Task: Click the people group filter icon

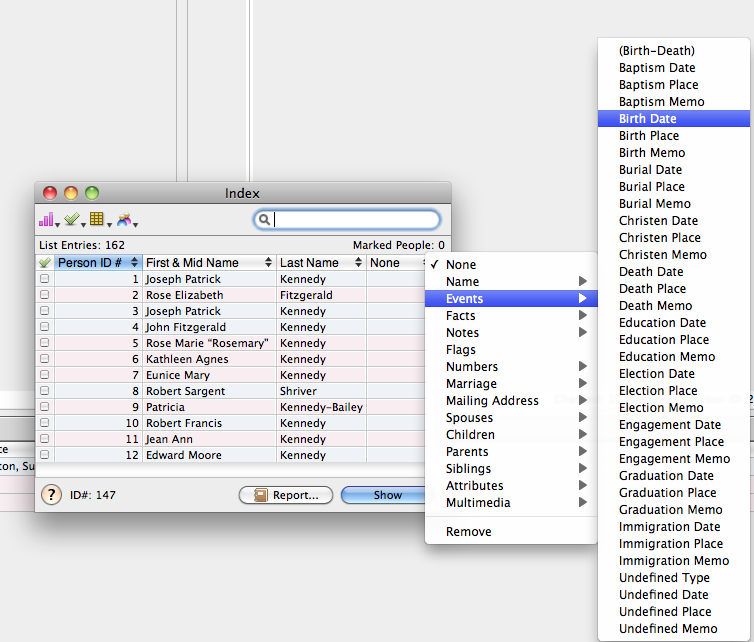Action: coord(124,220)
